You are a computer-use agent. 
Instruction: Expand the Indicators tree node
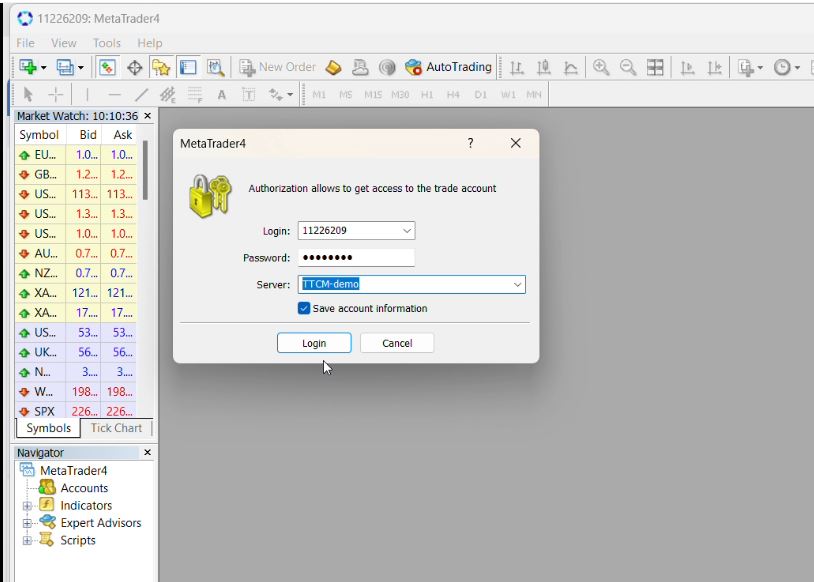(x=28, y=506)
